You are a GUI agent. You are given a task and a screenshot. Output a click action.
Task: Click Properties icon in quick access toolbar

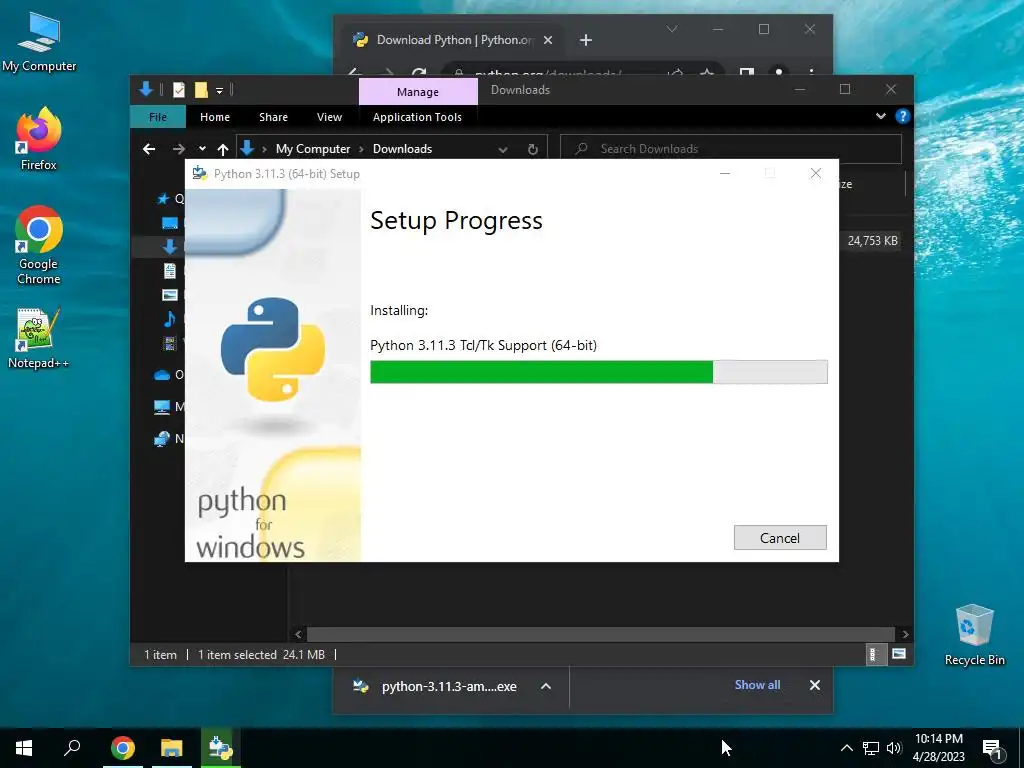click(x=178, y=90)
